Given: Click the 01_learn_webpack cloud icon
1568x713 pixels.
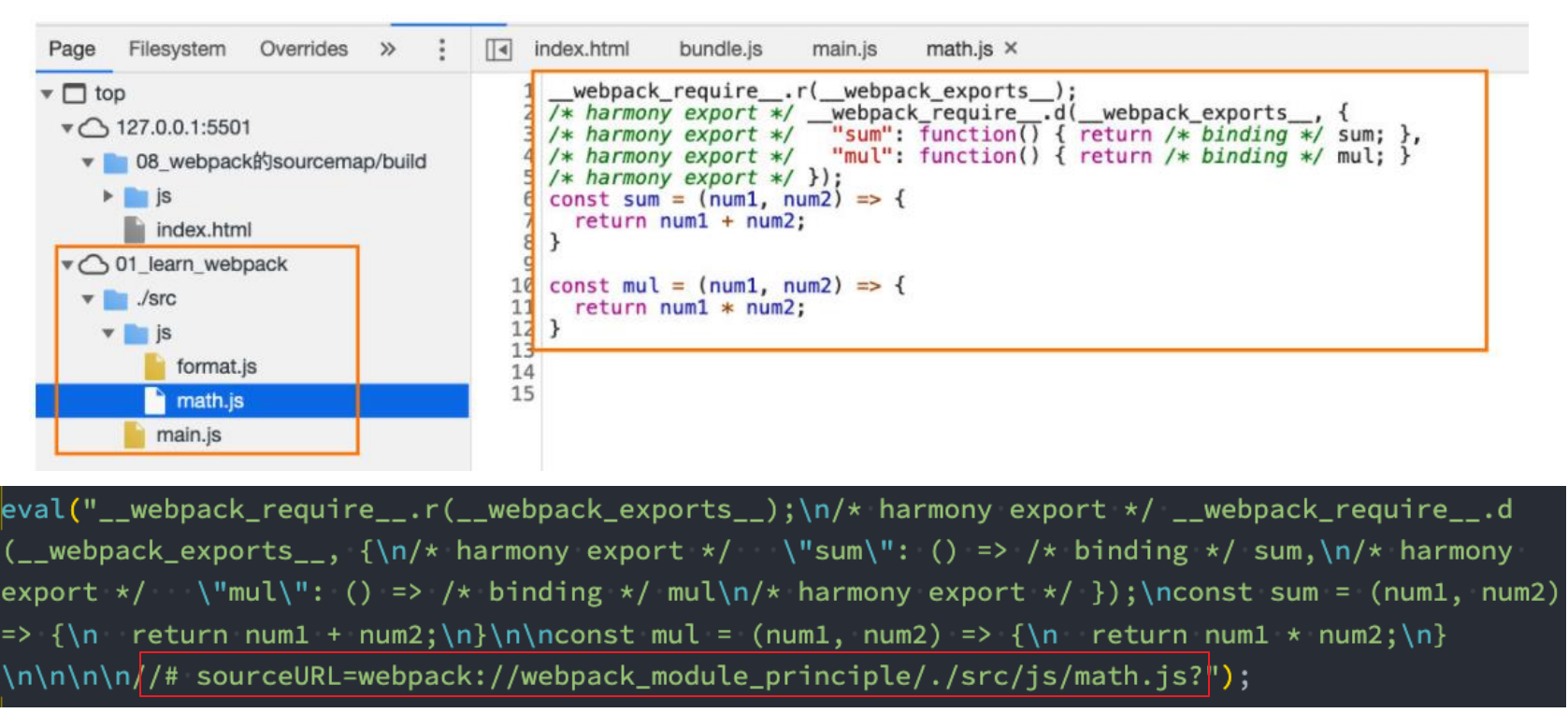Looking at the screenshot, I should [94, 265].
